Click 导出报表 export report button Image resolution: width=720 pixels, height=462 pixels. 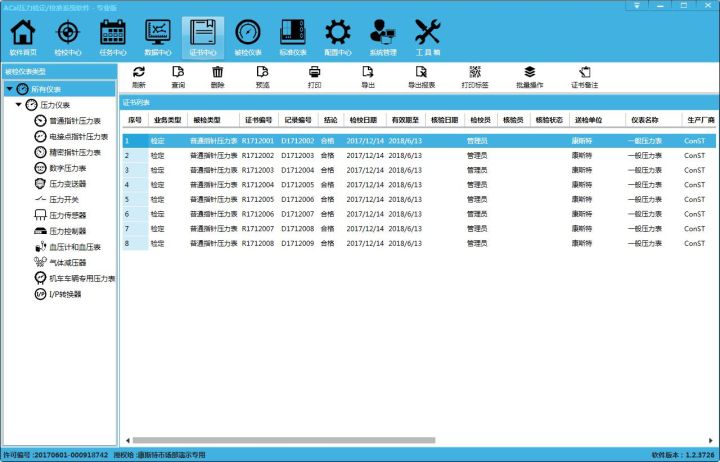(422, 77)
